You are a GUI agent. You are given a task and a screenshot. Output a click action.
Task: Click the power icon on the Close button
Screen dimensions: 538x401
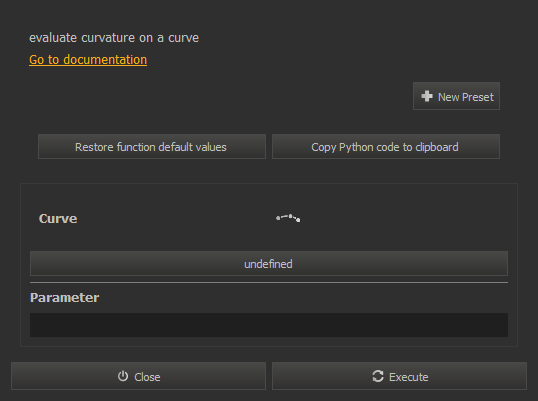point(123,376)
